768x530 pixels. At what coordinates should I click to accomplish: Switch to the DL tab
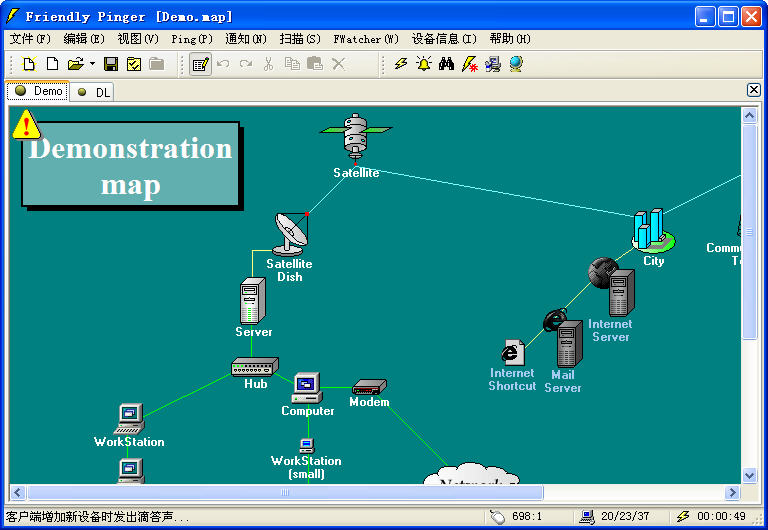tap(95, 92)
